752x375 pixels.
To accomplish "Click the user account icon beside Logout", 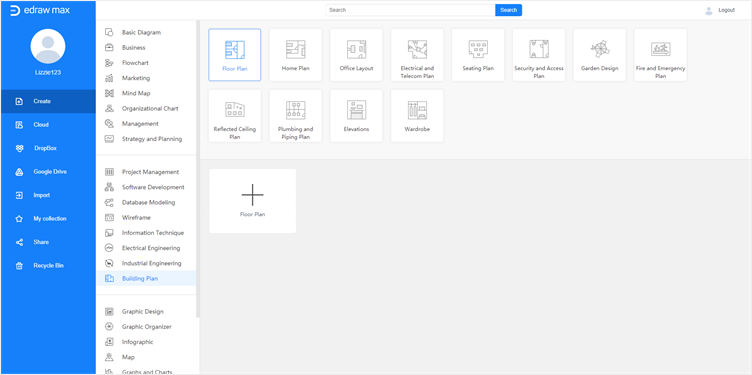I will (x=708, y=11).
